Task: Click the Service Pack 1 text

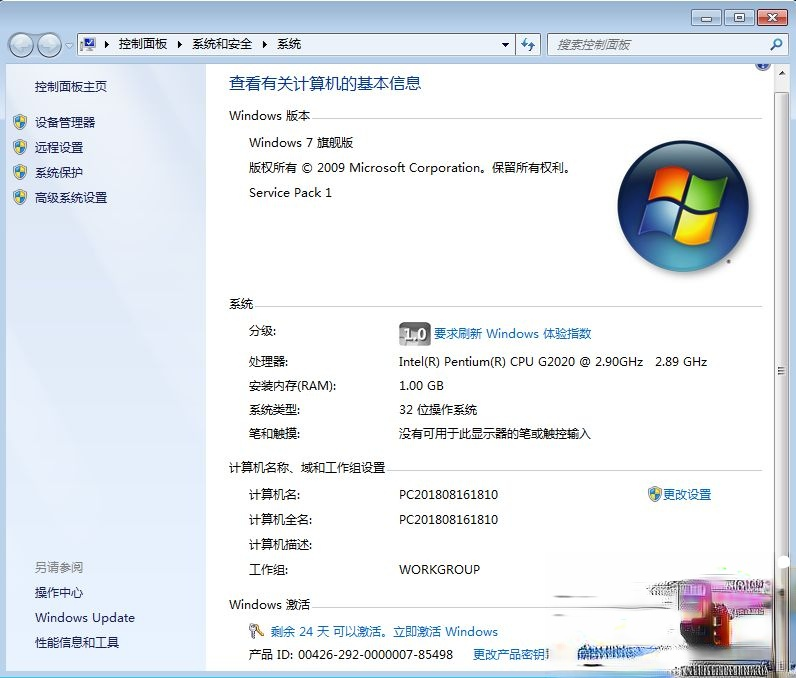Action: 290,193
